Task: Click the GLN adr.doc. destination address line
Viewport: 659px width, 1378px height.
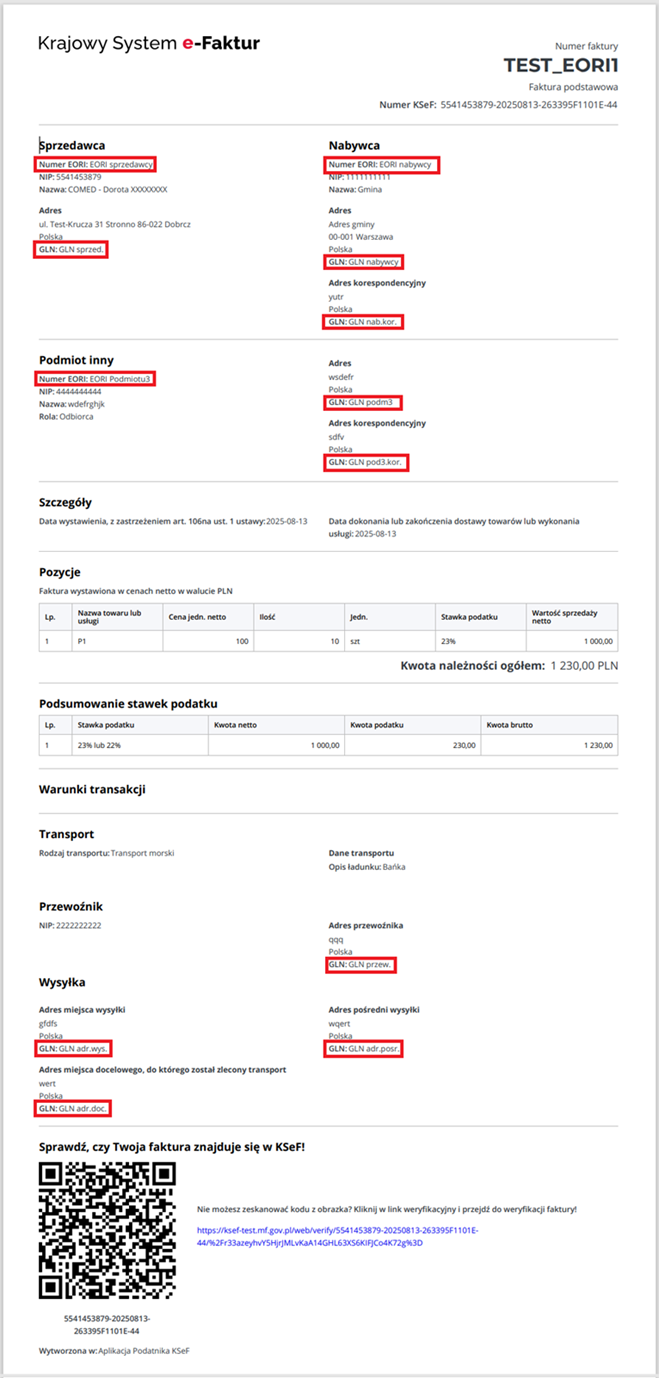Action: tap(74, 1110)
